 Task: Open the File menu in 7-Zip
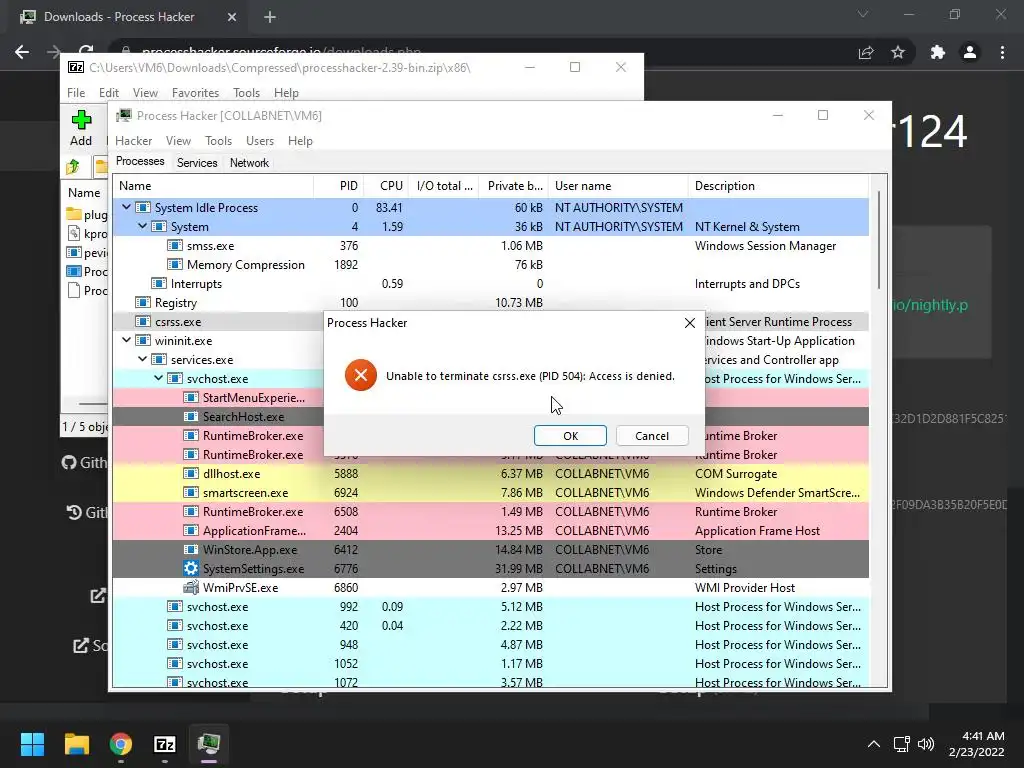tap(76, 93)
